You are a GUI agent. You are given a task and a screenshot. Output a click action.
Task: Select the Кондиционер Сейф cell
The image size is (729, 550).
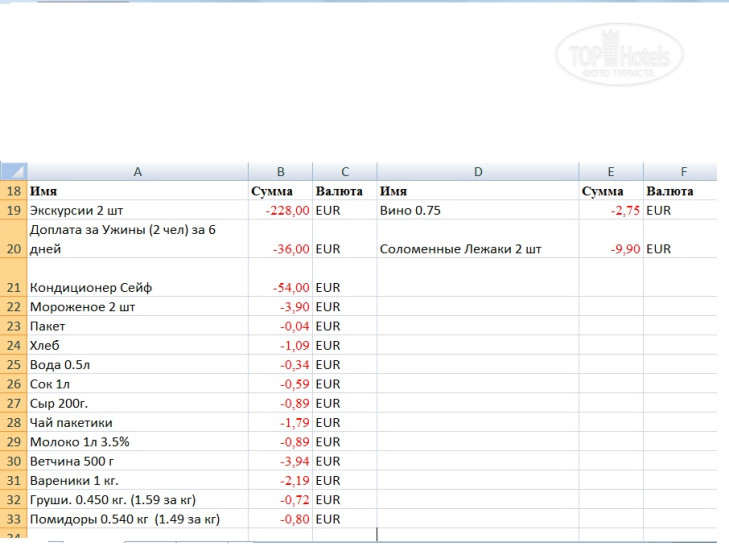(137, 287)
